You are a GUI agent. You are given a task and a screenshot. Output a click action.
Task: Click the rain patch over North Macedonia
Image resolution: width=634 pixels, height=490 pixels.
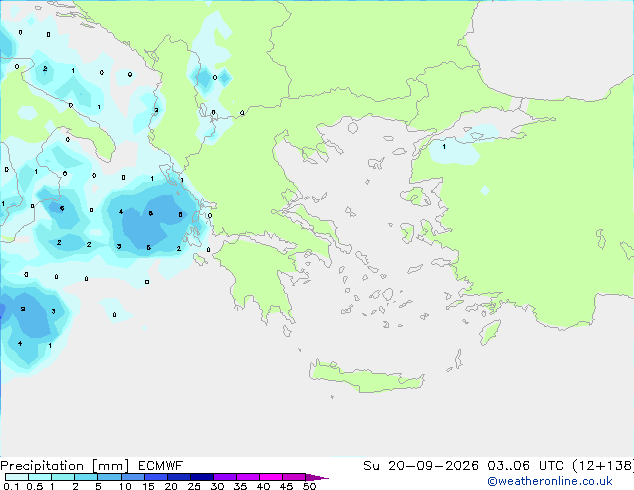click(x=210, y=79)
